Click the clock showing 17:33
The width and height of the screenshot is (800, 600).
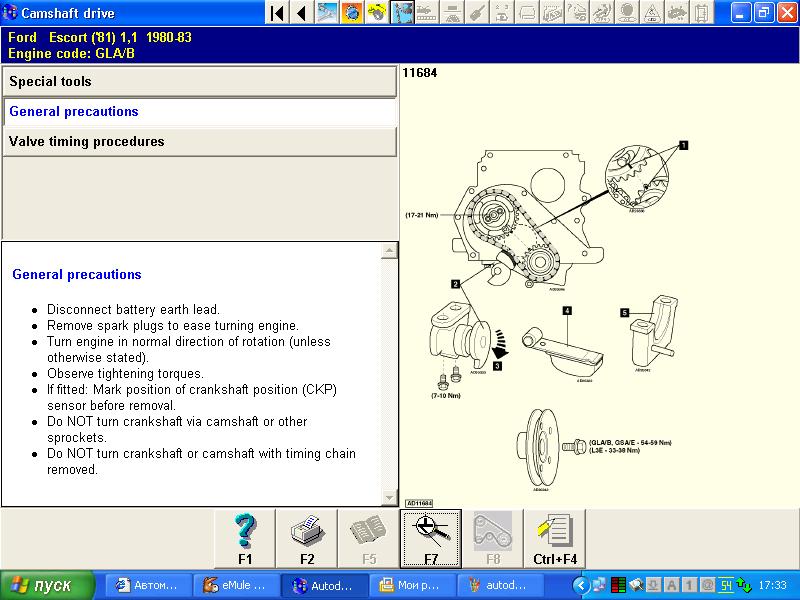coord(772,585)
